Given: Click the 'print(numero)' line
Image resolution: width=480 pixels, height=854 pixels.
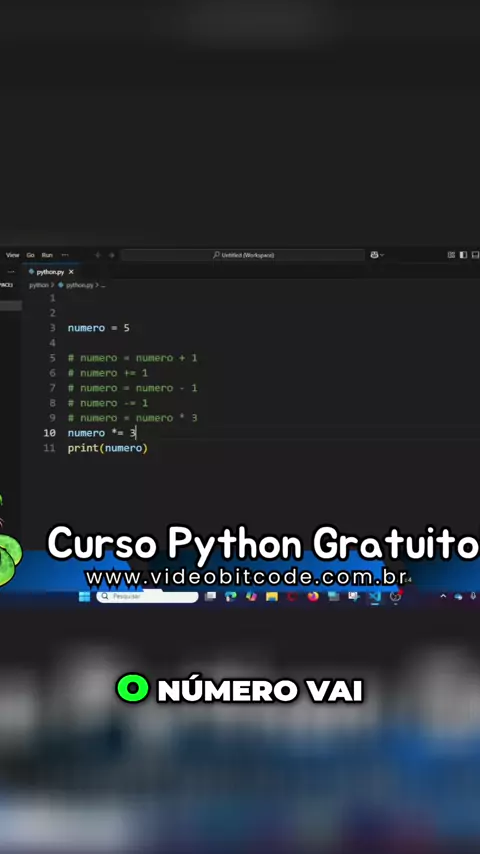Looking at the screenshot, I should click(108, 448).
